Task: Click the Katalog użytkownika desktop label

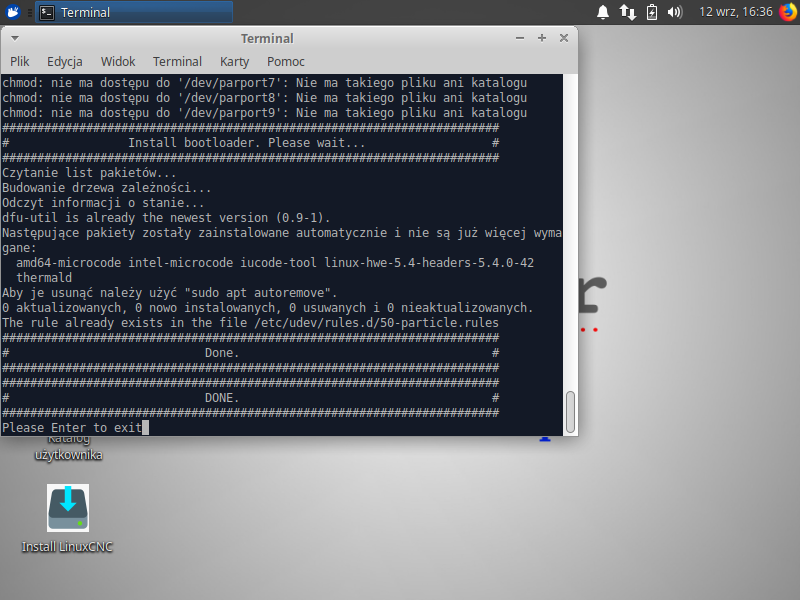Action: [68, 448]
